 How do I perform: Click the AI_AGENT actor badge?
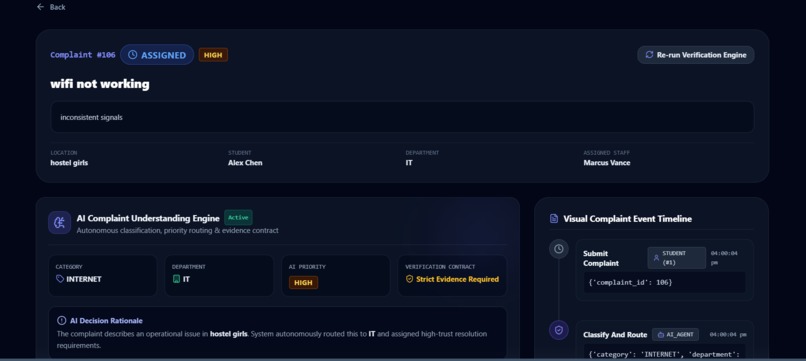click(x=675, y=334)
